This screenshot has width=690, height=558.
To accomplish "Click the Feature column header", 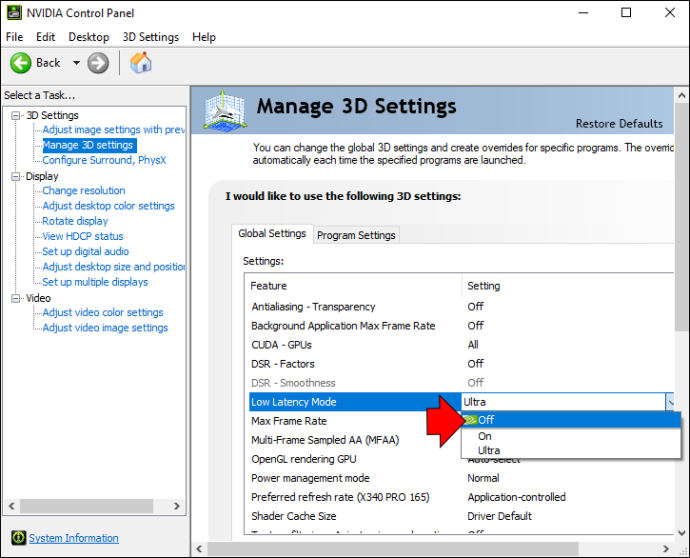I will coord(353,286).
